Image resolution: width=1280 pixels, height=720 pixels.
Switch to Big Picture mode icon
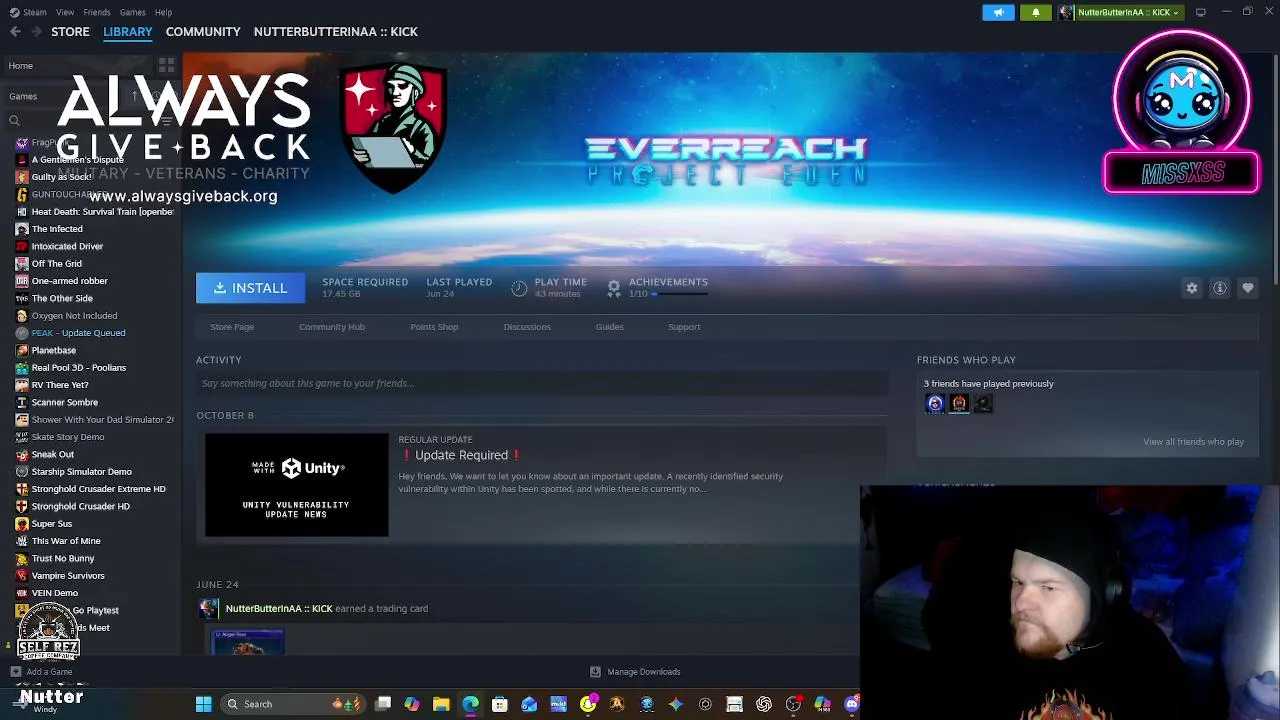pos(1201,12)
